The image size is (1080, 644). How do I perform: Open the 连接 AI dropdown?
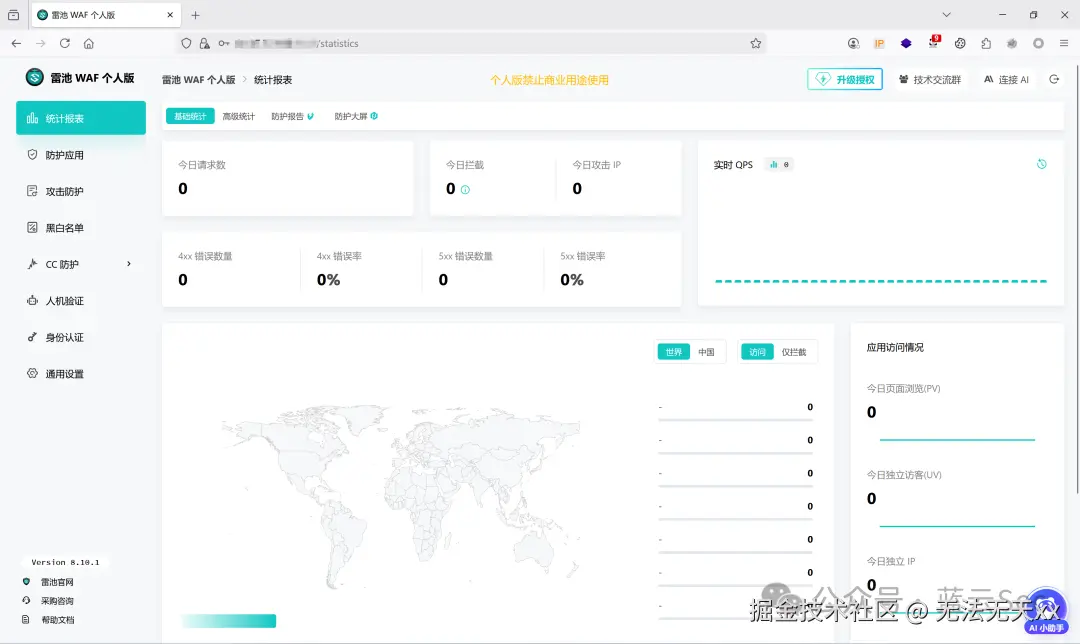tap(1008, 79)
